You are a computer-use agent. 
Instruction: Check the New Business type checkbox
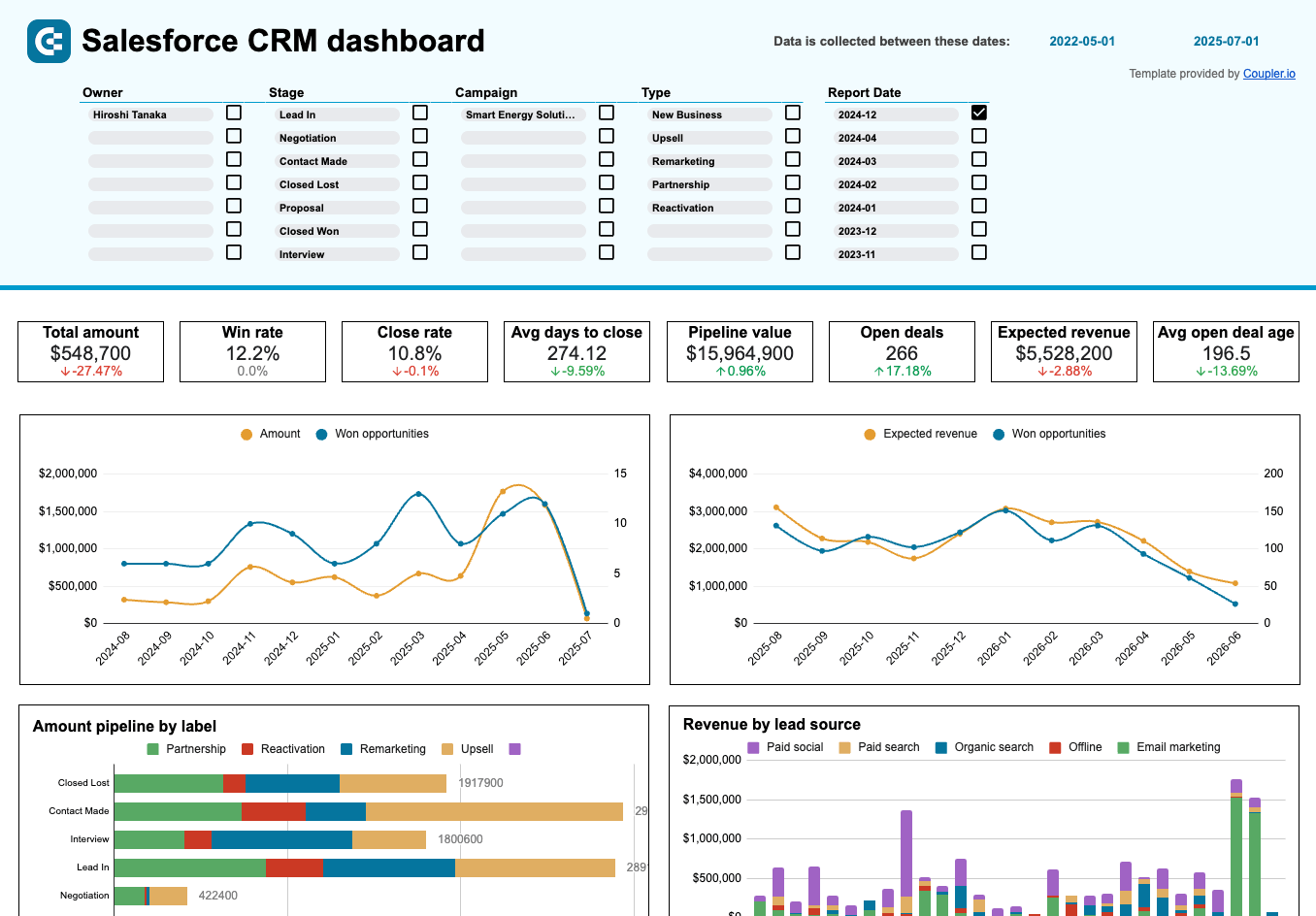pyautogui.click(x=793, y=113)
